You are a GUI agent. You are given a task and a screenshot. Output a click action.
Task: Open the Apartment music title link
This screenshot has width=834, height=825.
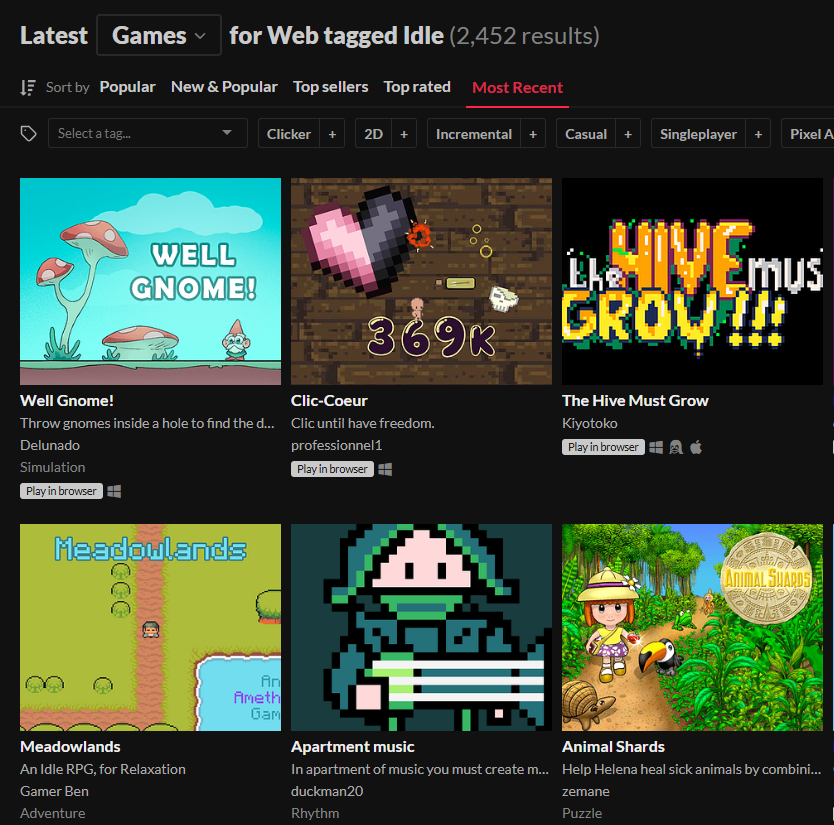(353, 746)
